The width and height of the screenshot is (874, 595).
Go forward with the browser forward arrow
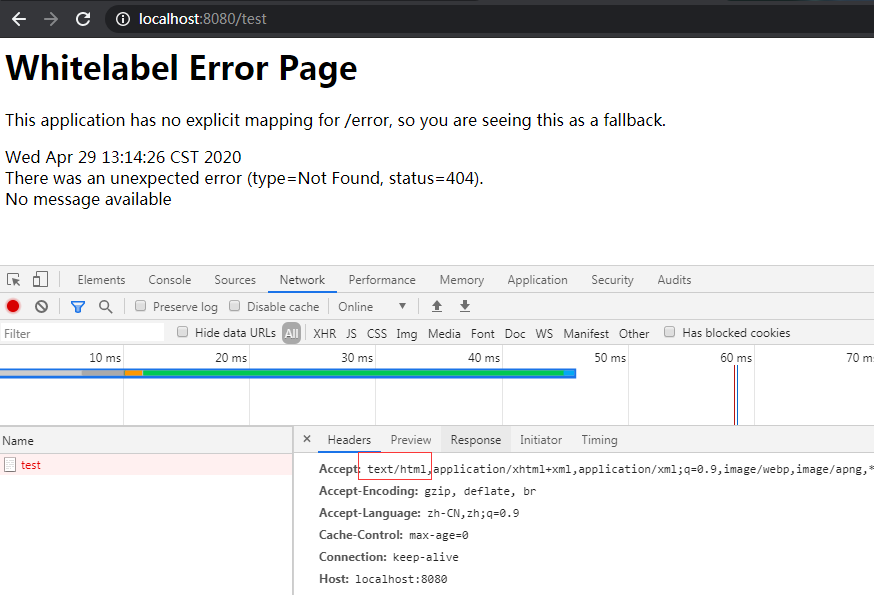pyautogui.click(x=51, y=19)
